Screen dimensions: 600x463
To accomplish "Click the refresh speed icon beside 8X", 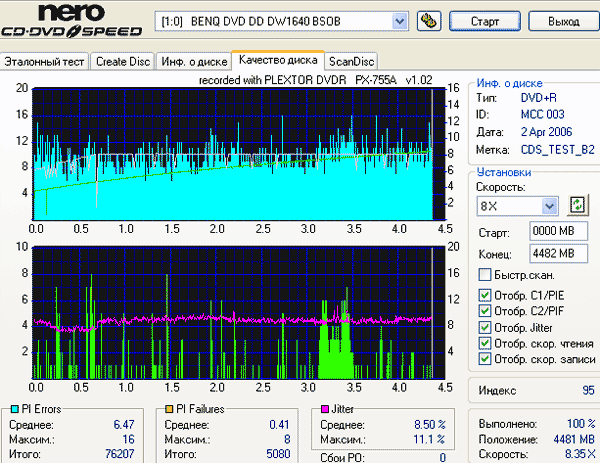I will [577, 205].
